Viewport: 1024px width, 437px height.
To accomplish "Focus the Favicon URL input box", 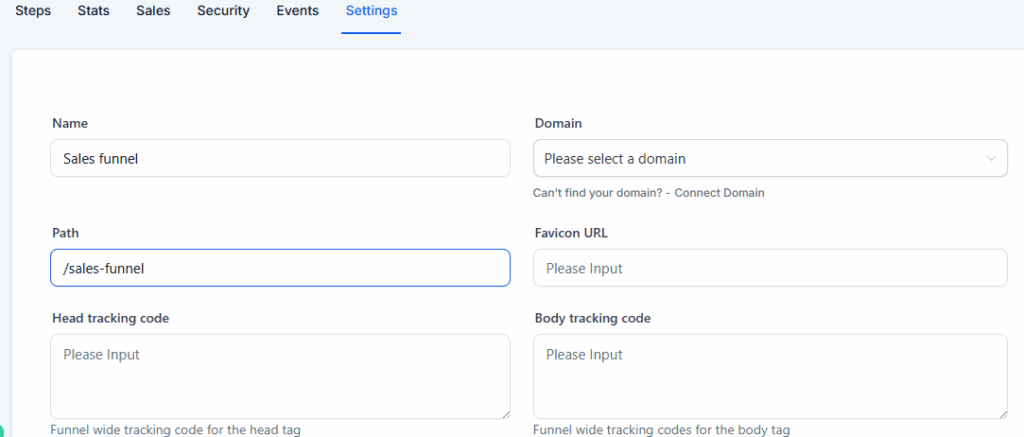I will (770, 268).
